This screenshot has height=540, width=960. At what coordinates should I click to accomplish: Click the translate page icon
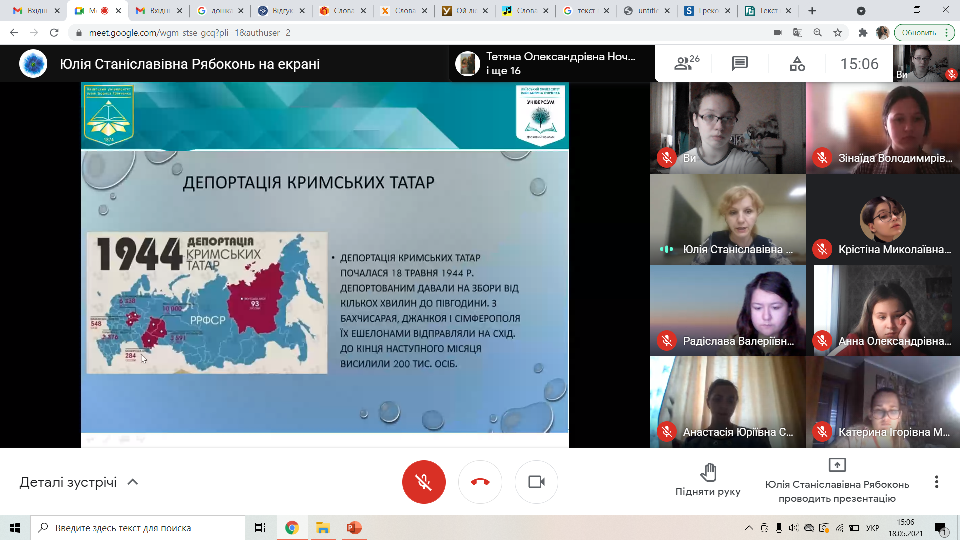pos(797,32)
